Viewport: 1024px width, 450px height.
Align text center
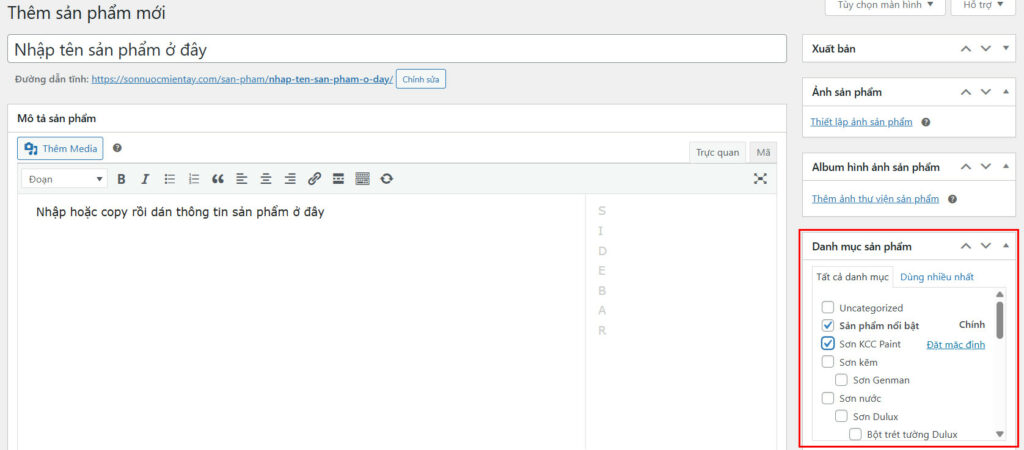pyautogui.click(x=266, y=179)
